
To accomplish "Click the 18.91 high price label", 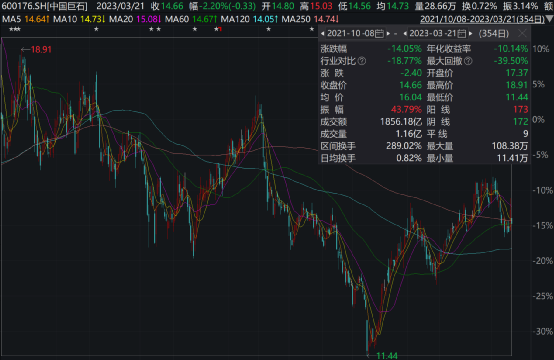I will pos(41,49).
